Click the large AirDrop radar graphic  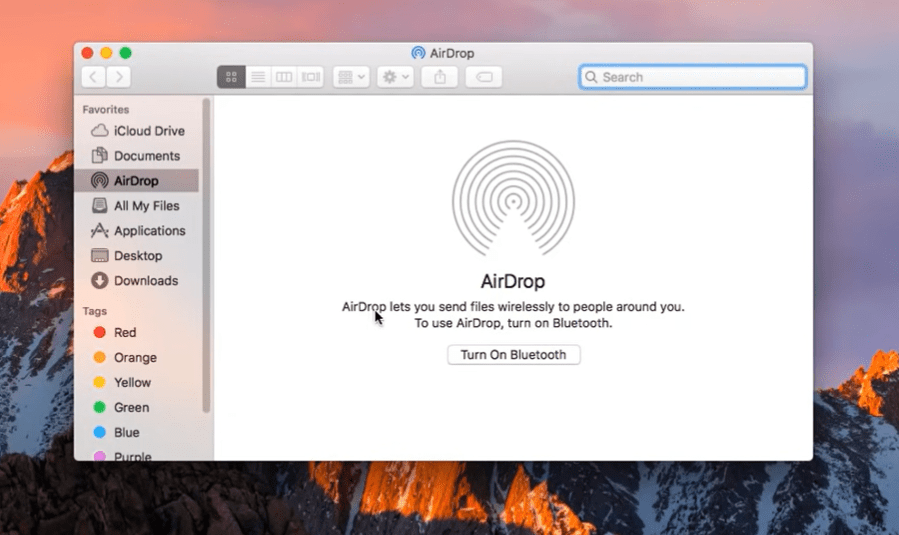(x=514, y=199)
